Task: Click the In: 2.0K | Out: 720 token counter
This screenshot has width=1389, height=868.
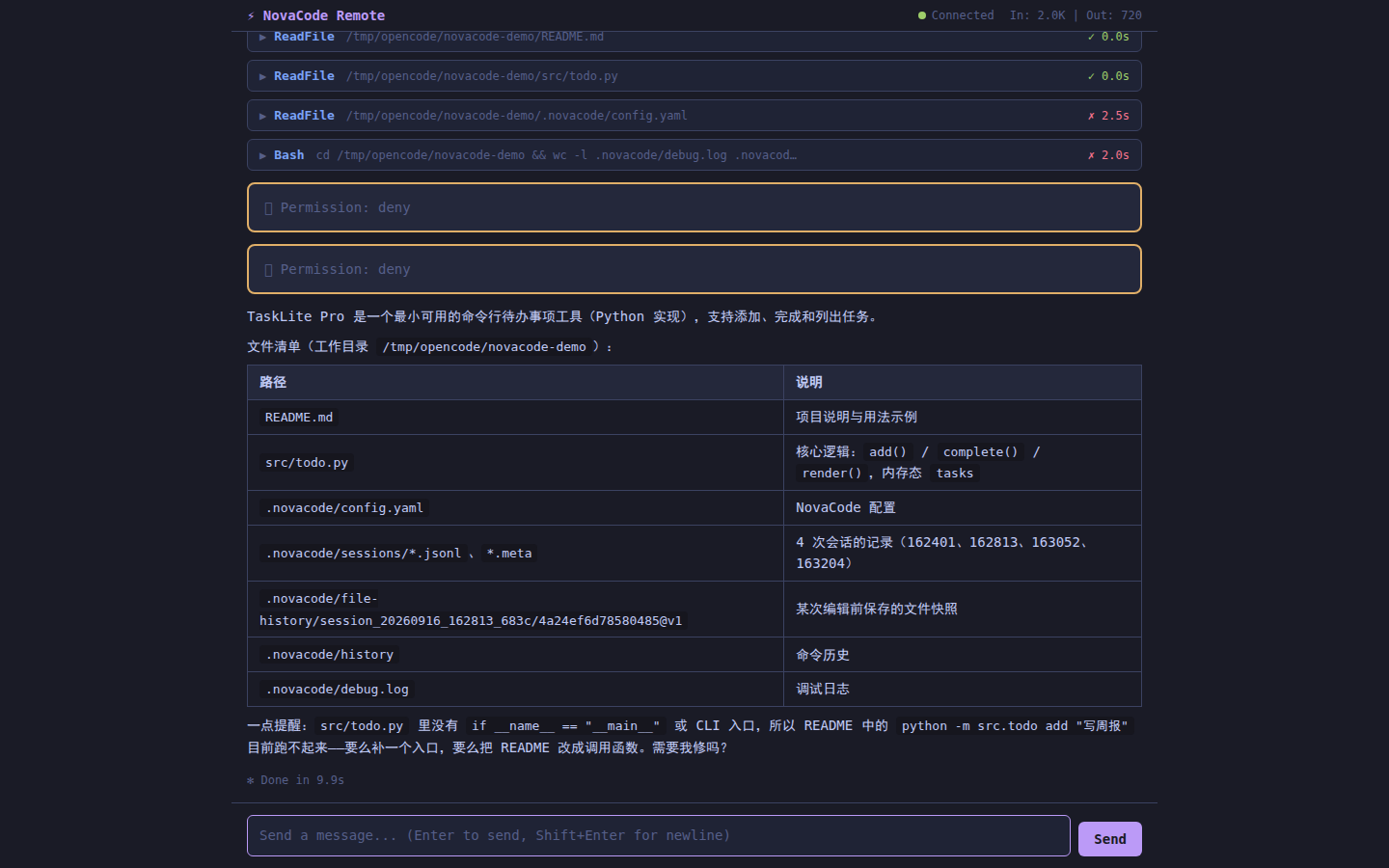Action: [x=1076, y=15]
